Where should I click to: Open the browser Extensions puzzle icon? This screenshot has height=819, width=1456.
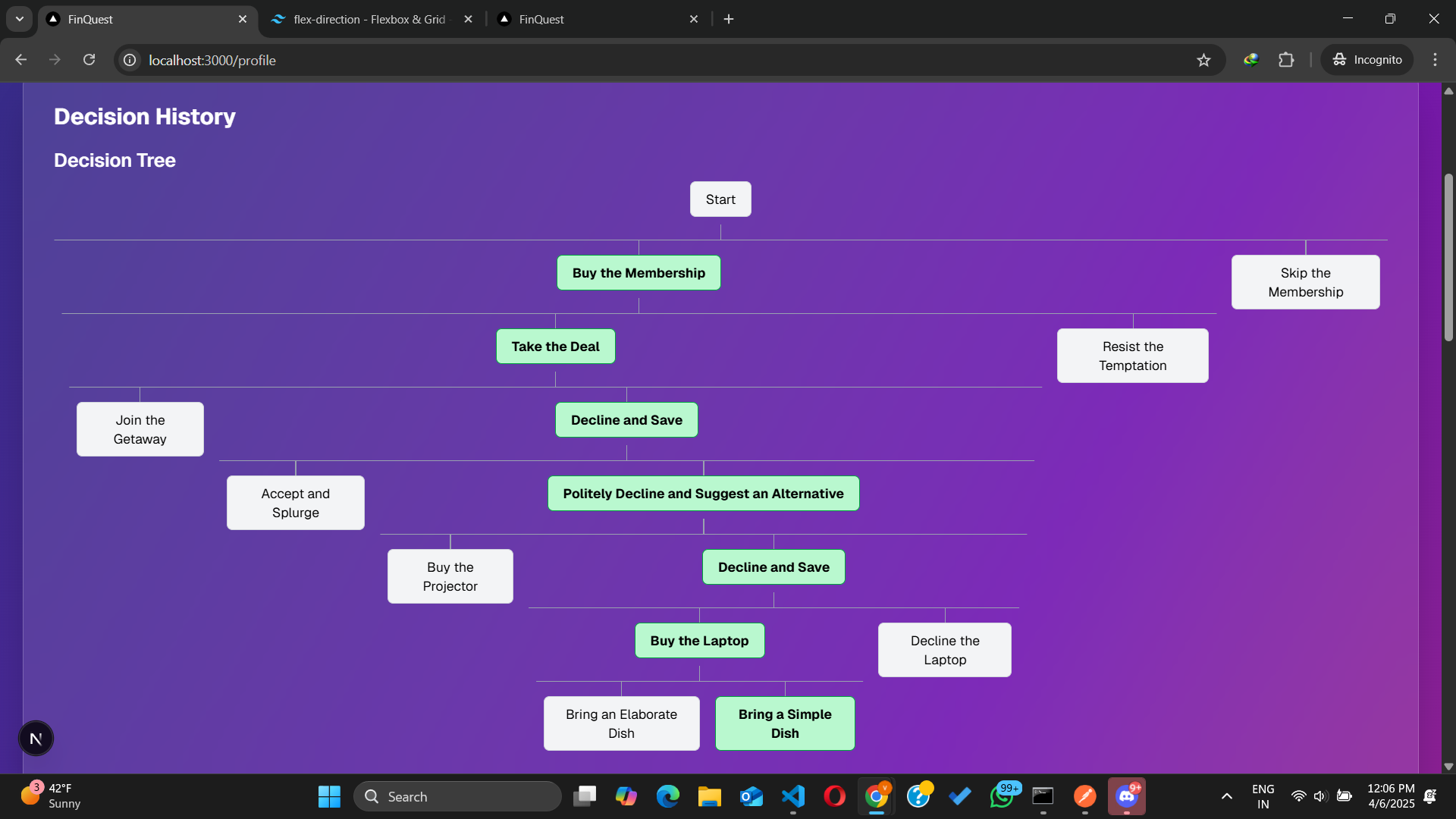point(1286,60)
